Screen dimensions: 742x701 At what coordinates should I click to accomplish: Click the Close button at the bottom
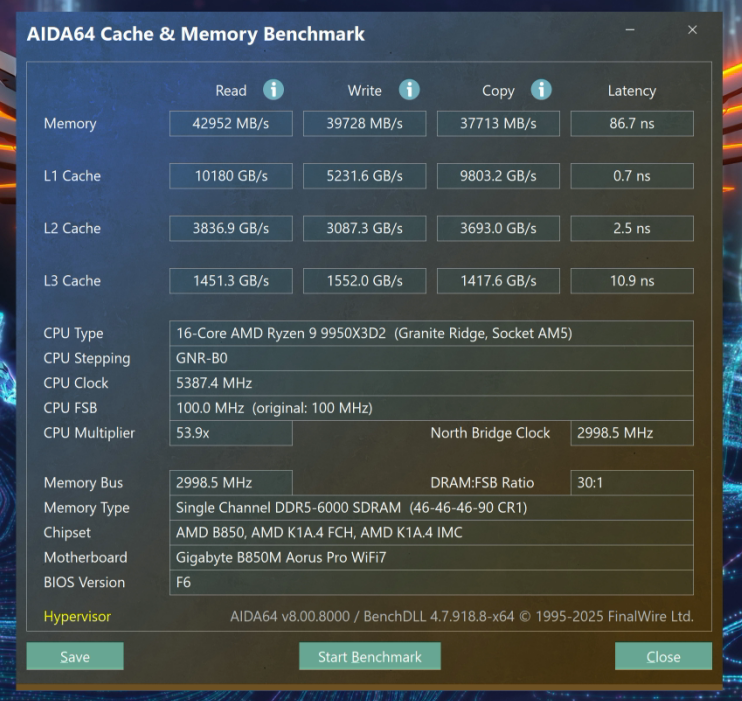click(x=663, y=656)
